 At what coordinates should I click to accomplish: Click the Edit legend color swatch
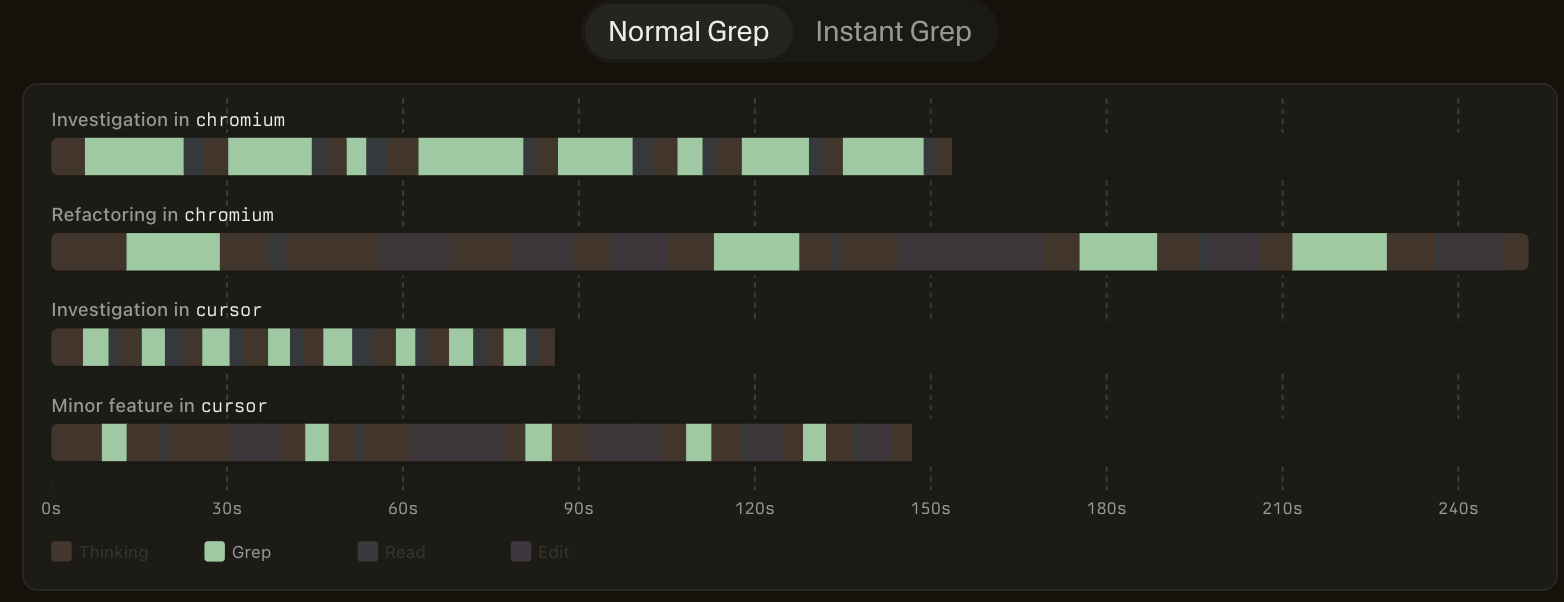click(521, 551)
